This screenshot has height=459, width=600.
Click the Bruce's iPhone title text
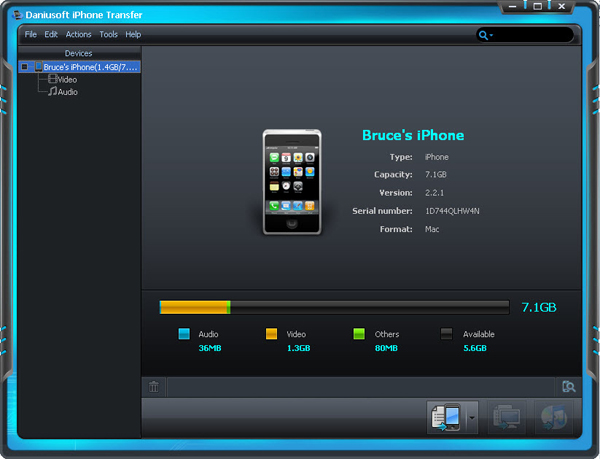tap(413, 135)
